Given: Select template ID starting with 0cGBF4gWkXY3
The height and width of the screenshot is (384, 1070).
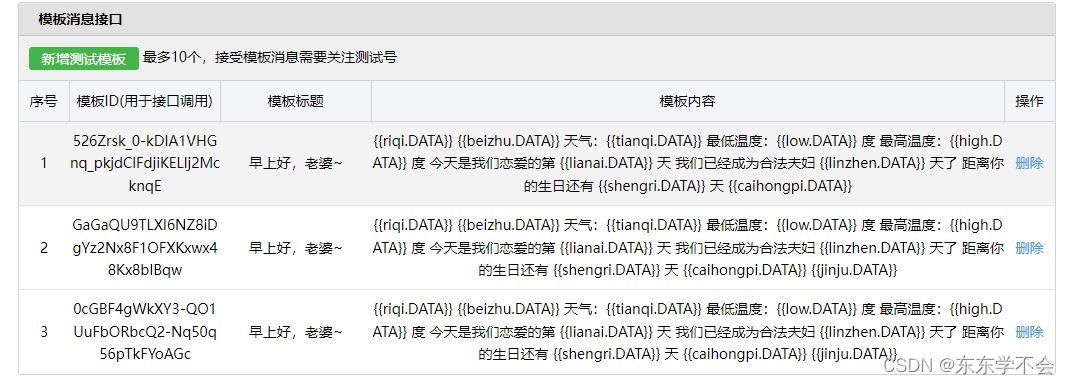Looking at the screenshot, I should tap(145, 332).
